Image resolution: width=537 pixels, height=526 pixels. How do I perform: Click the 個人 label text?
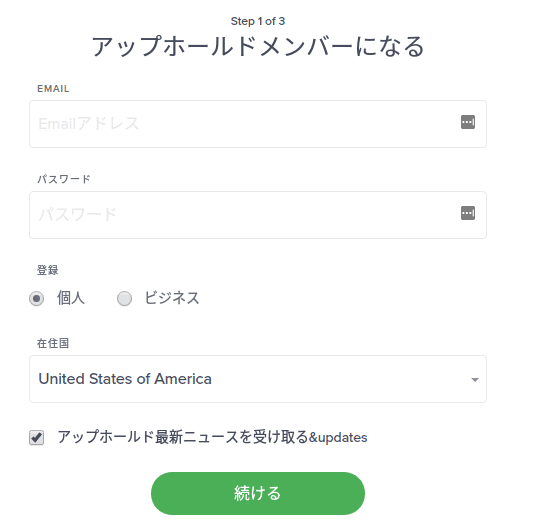(71, 298)
